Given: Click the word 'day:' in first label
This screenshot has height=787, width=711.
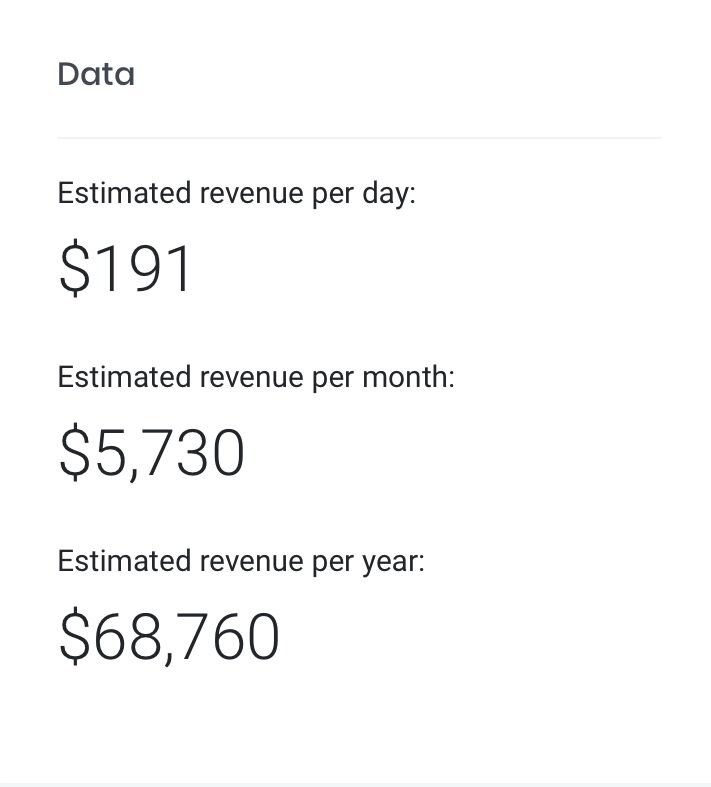Looking at the screenshot, I should pyautogui.click(x=389, y=194).
